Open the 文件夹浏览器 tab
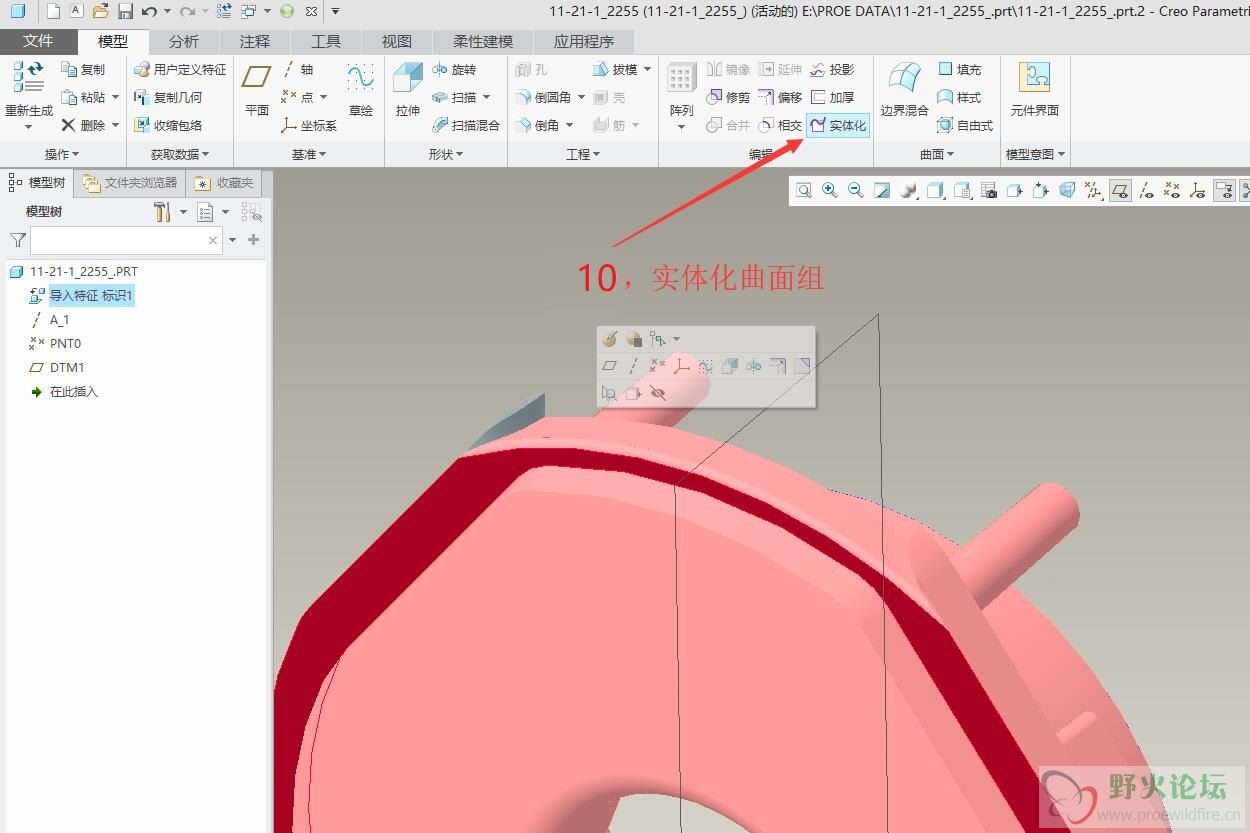 pyautogui.click(x=131, y=183)
